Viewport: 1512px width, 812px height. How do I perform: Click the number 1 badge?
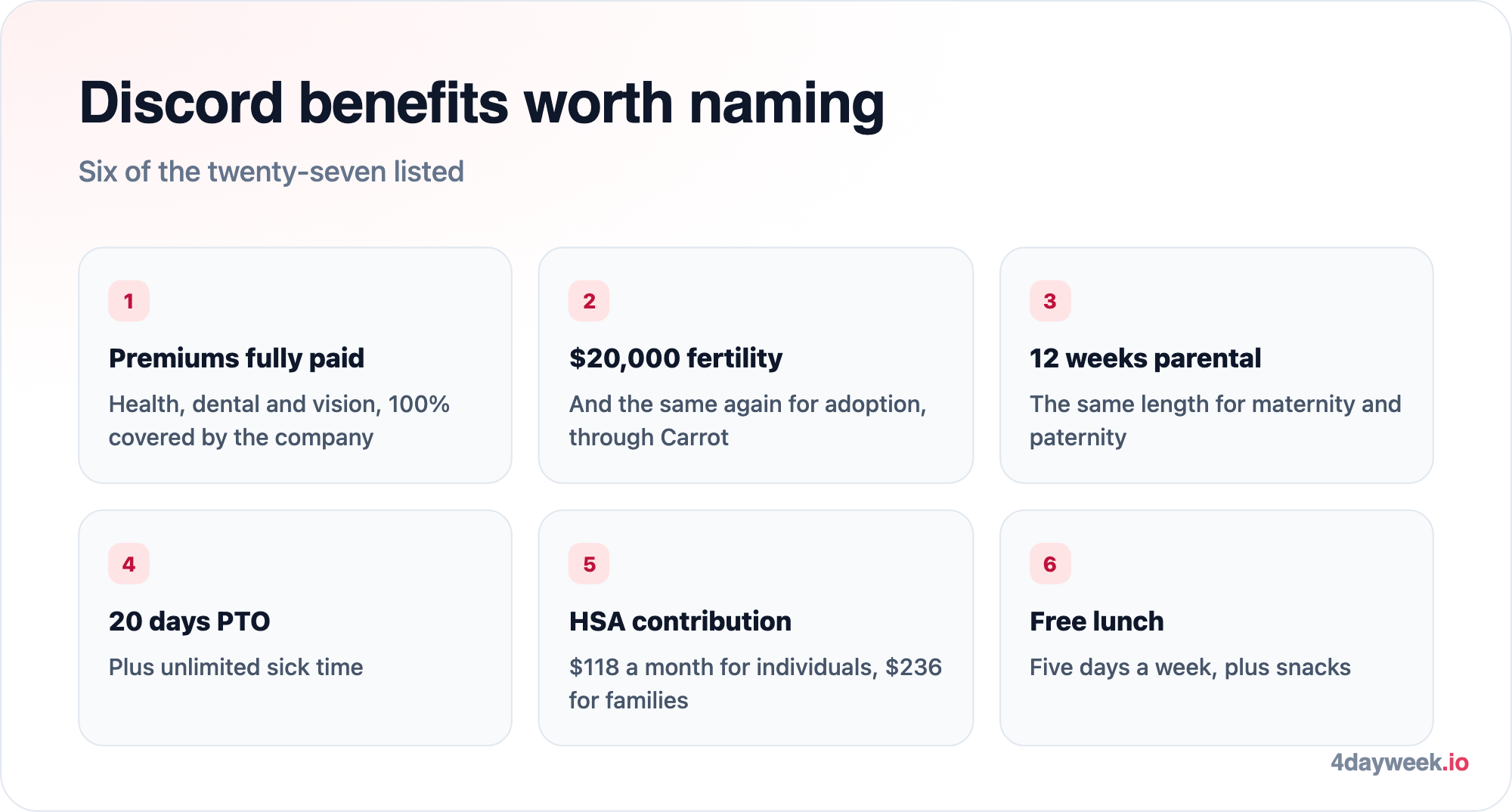click(129, 301)
